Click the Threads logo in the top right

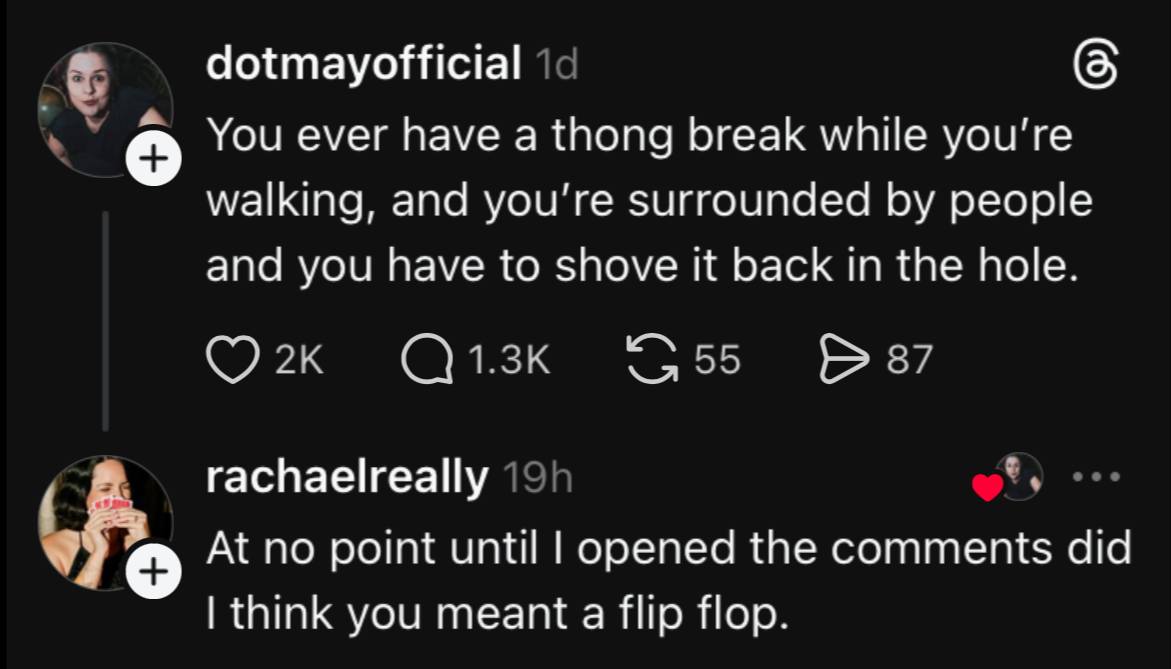[x=1096, y=74]
